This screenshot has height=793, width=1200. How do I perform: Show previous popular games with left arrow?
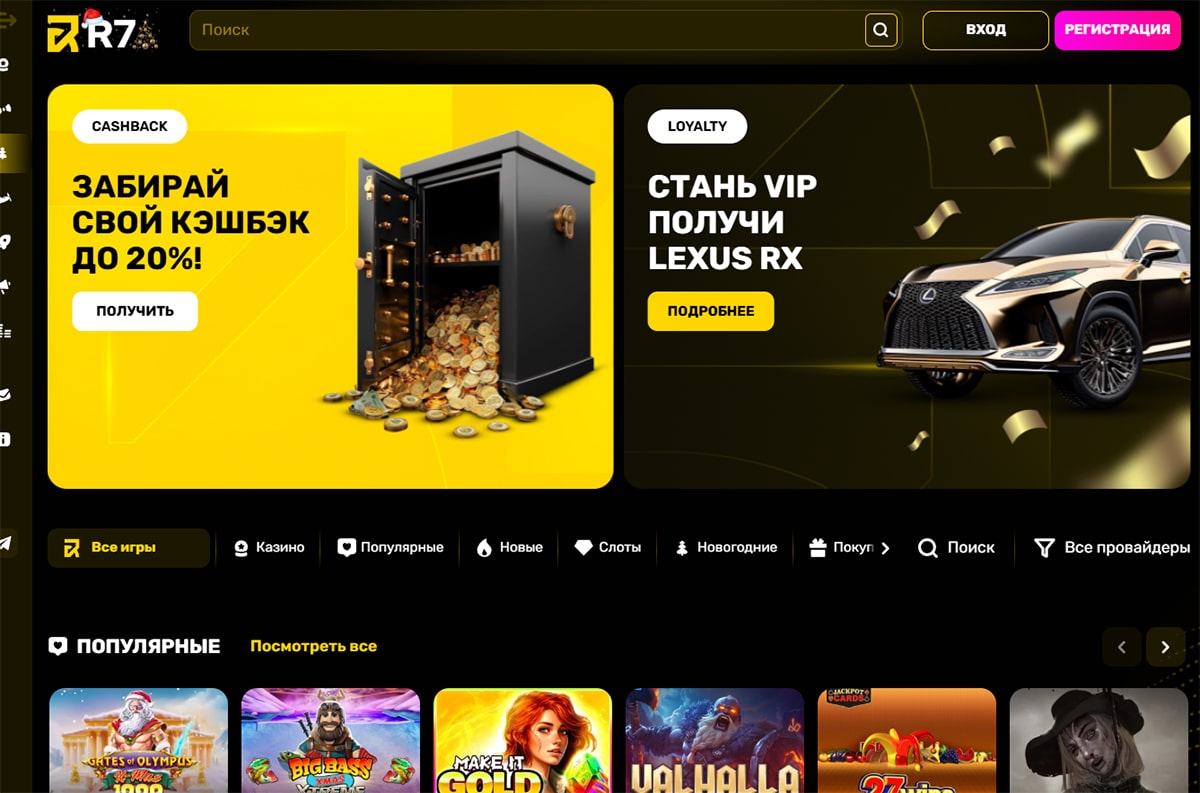pos(1121,647)
